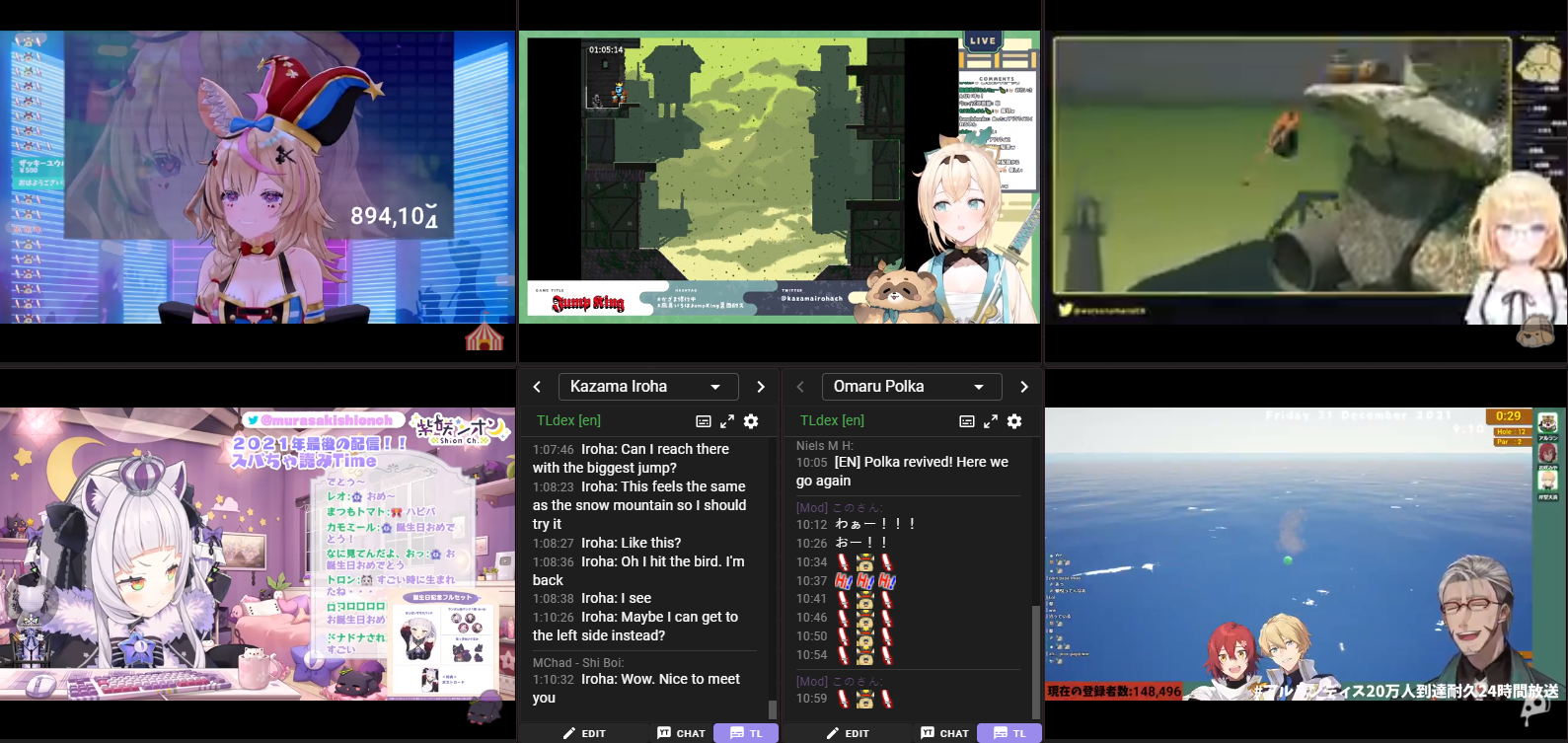The width and height of the screenshot is (1568, 743).
Task: Click the TLdex [en] label above Iroha translations
Action: click(x=568, y=420)
